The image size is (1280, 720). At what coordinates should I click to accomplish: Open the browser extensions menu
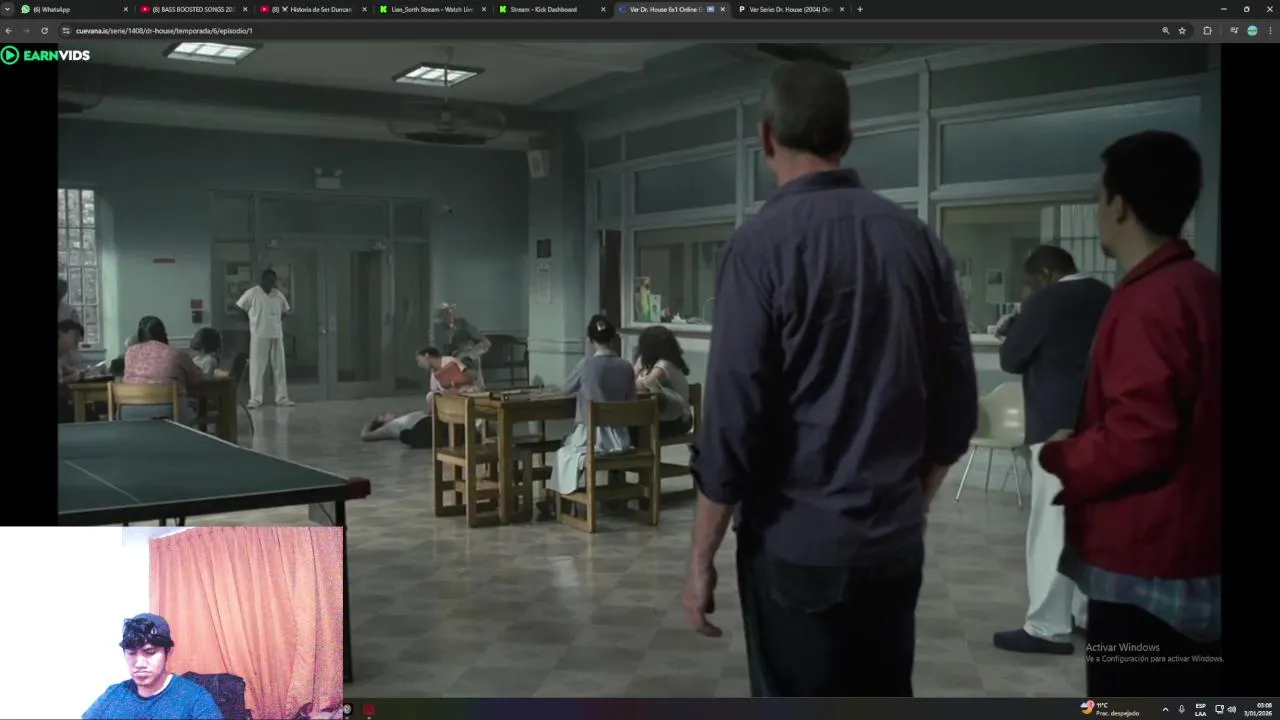point(1207,31)
